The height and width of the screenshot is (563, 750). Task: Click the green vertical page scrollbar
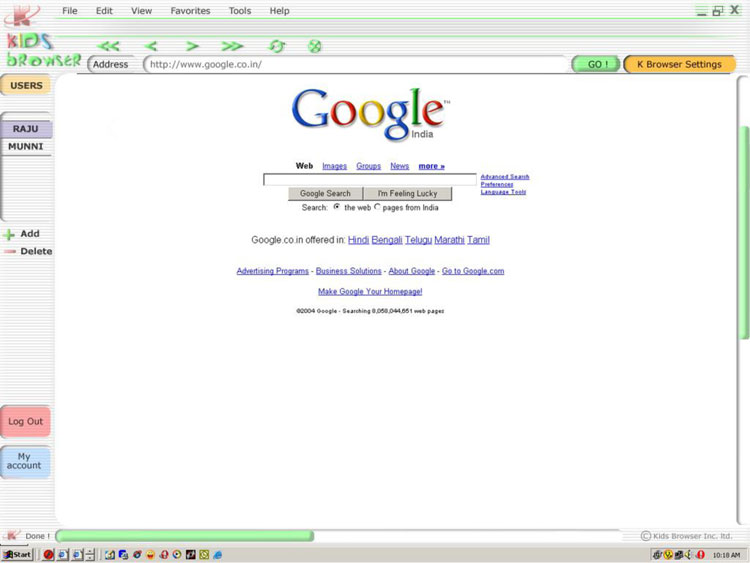(743, 230)
